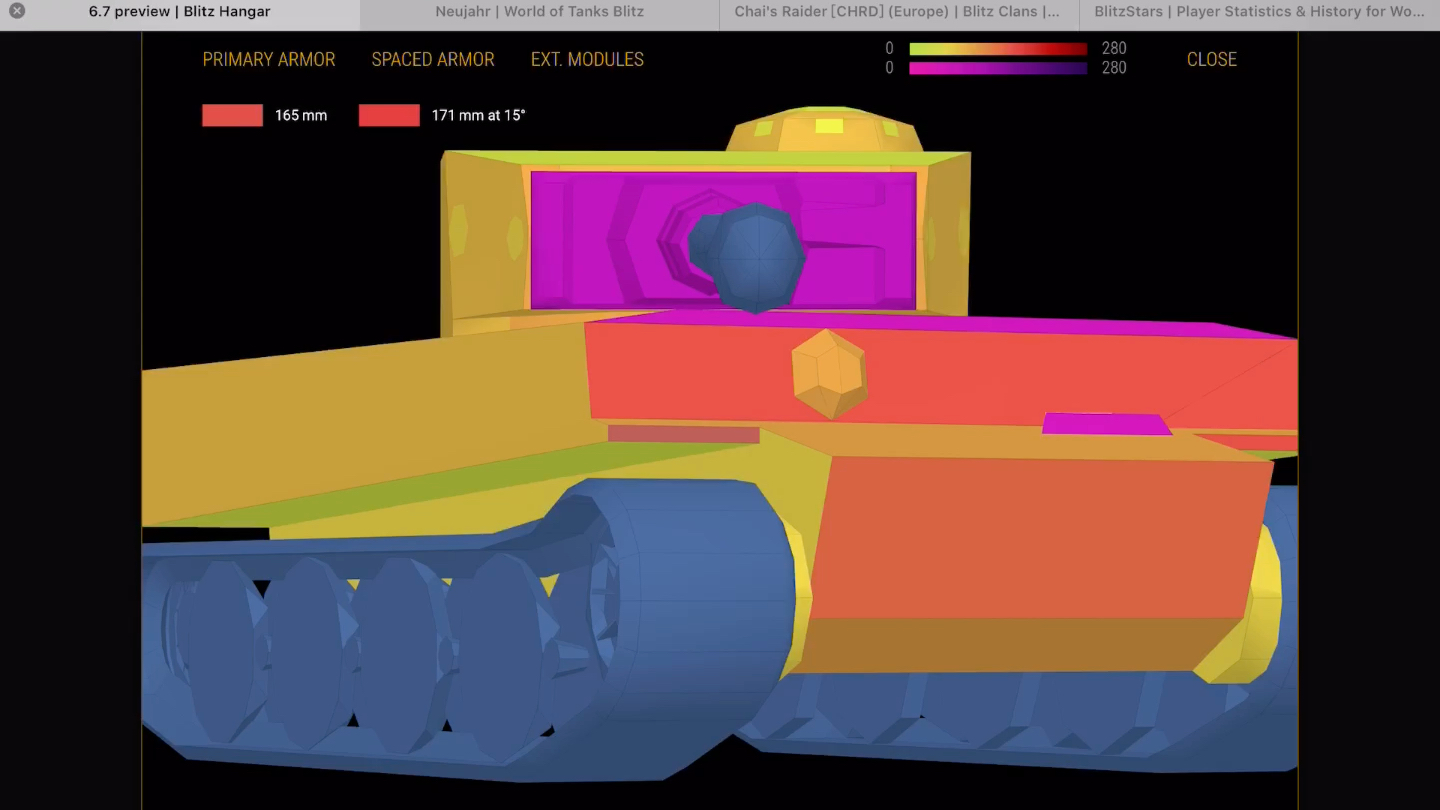1440x810 pixels.
Task: Click the upper "280" scale maximum value
Action: 1114,48
